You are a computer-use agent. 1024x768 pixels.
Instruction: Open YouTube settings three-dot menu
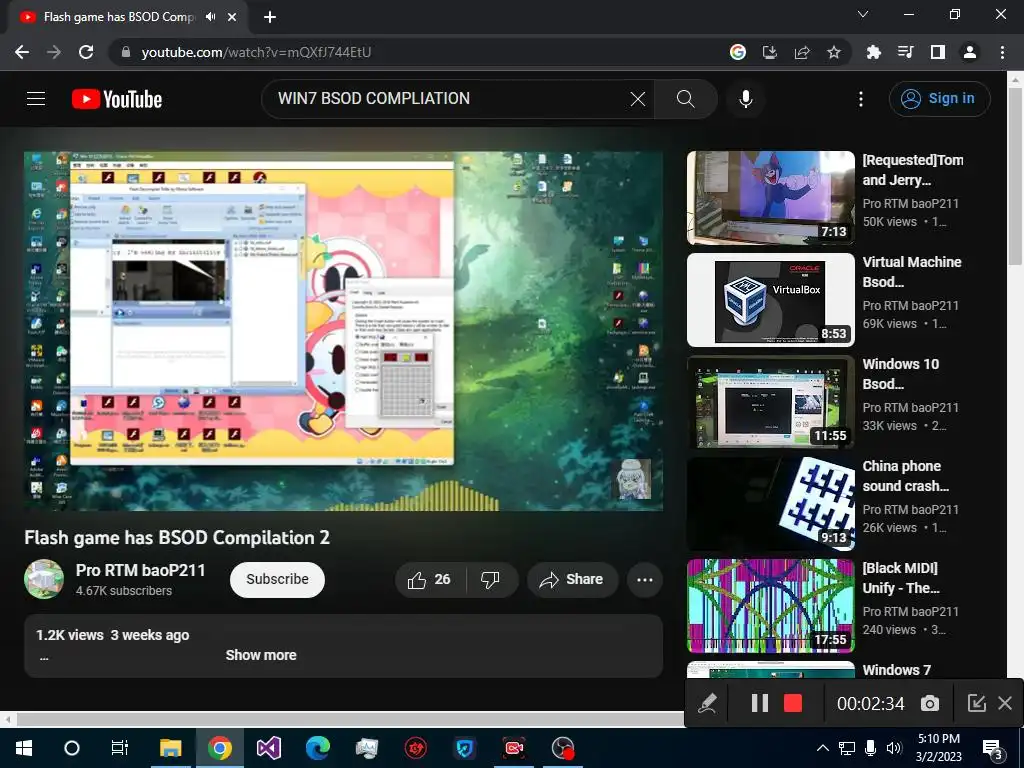click(x=861, y=99)
